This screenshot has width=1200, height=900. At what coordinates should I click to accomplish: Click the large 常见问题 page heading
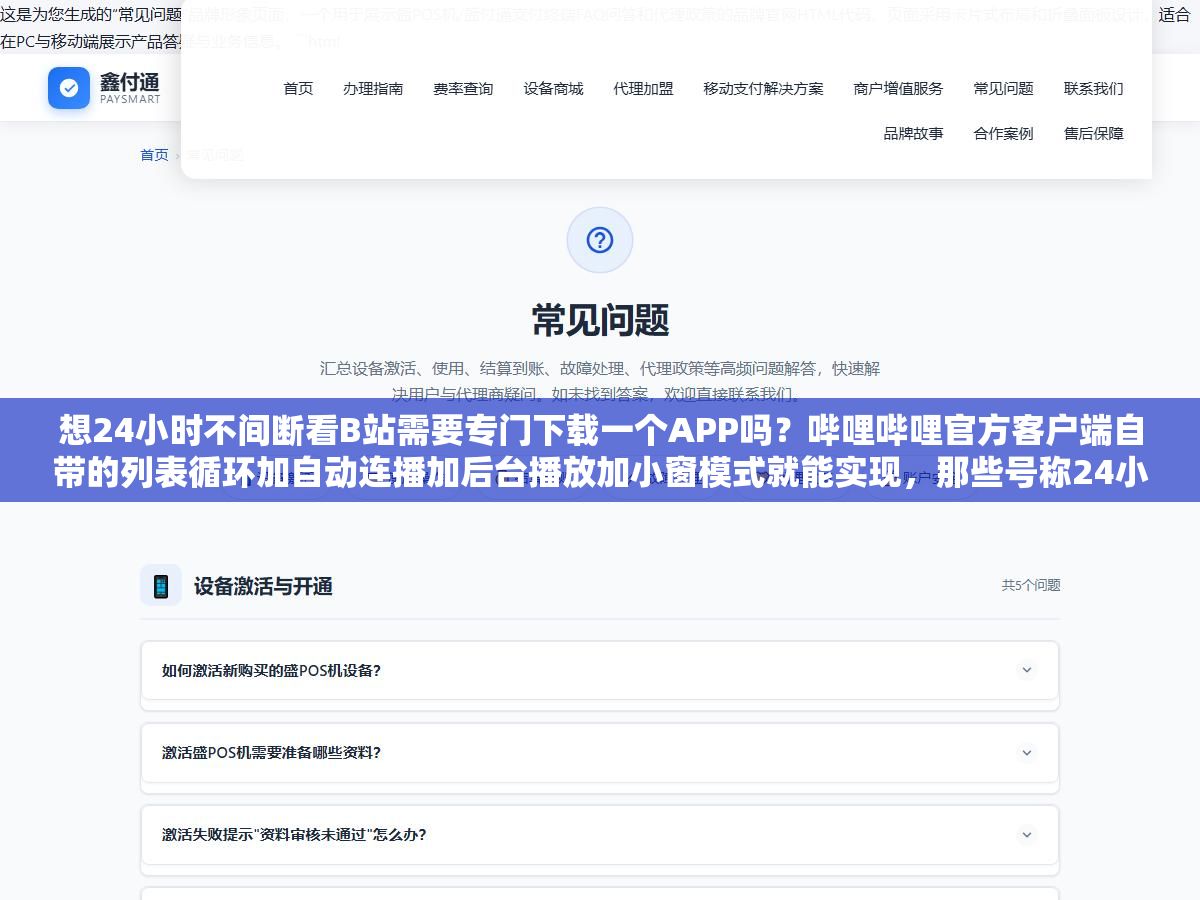coord(600,320)
